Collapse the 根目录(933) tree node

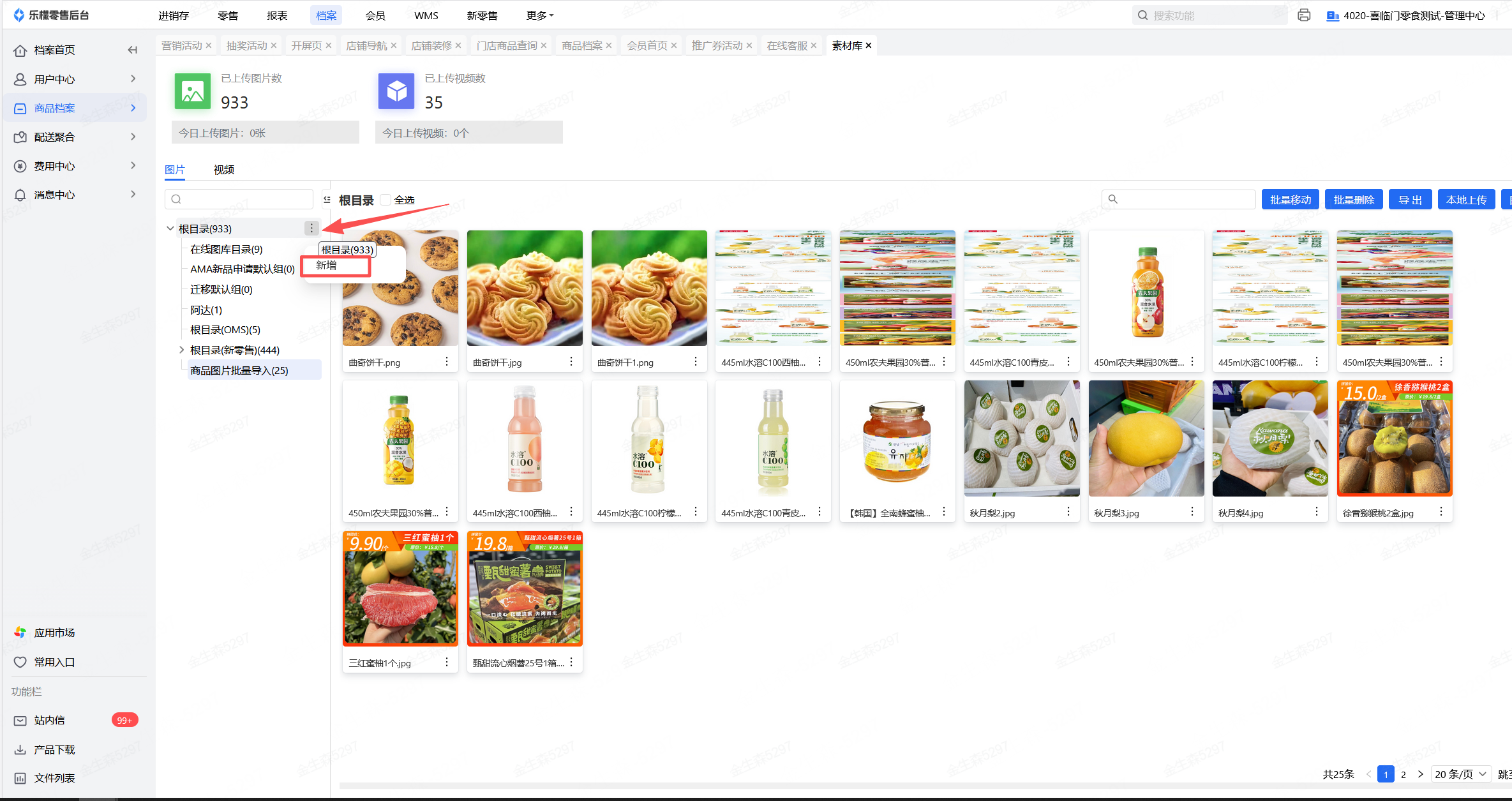(170, 228)
